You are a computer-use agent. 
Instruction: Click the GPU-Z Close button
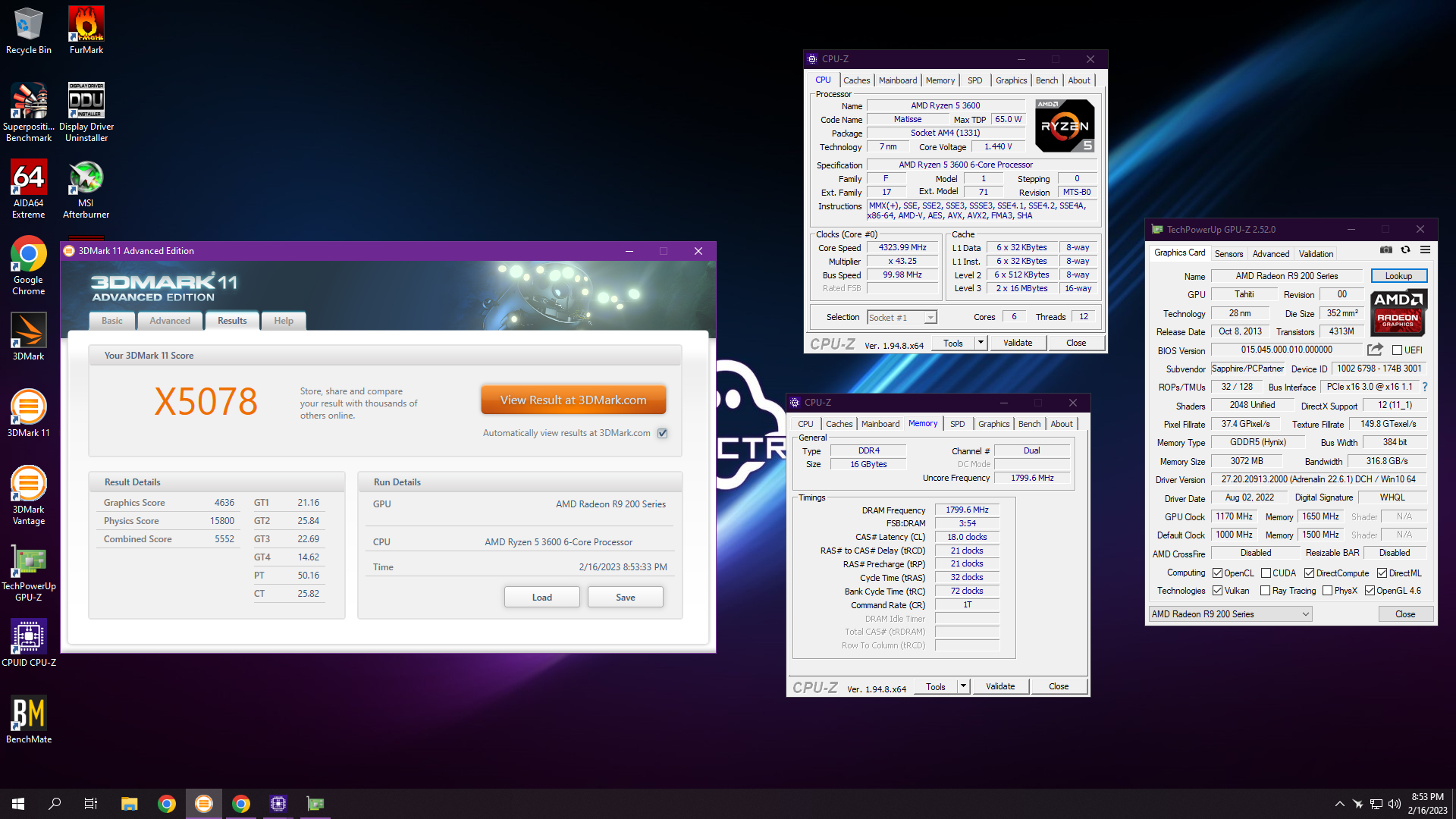1405,614
